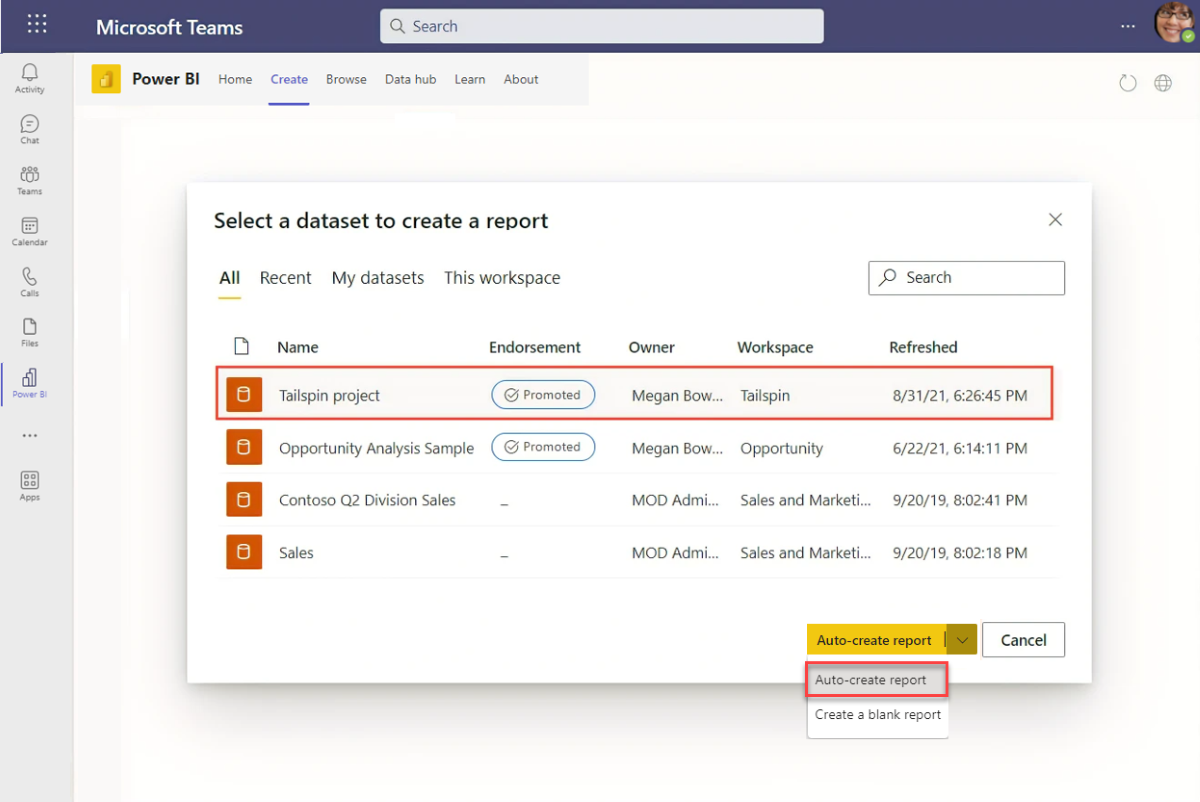Click the Teams top search box
1200x802 pixels.
tap(602, 26)
